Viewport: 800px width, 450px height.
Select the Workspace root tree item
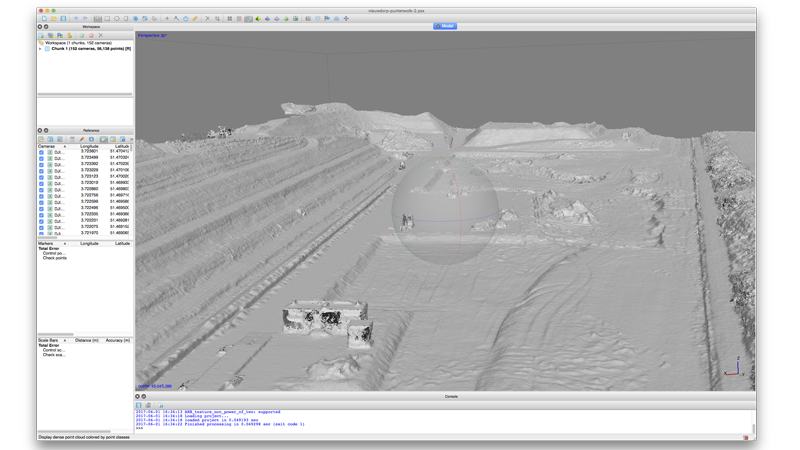tap(78, 43)
